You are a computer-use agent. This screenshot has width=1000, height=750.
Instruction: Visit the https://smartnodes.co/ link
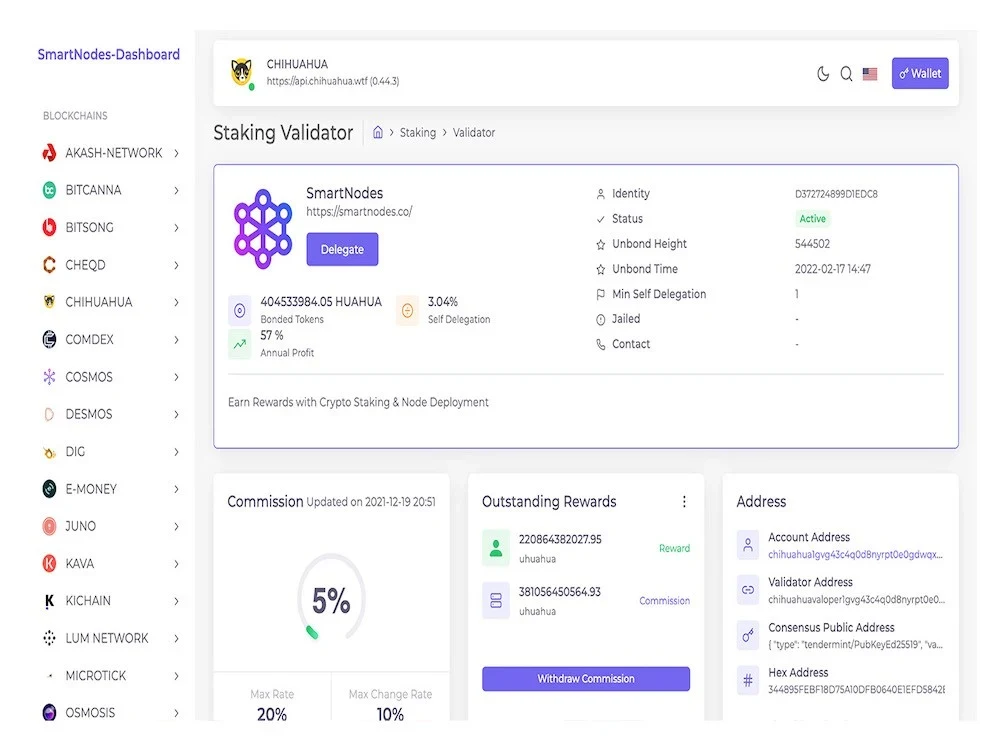pos(359,212)
